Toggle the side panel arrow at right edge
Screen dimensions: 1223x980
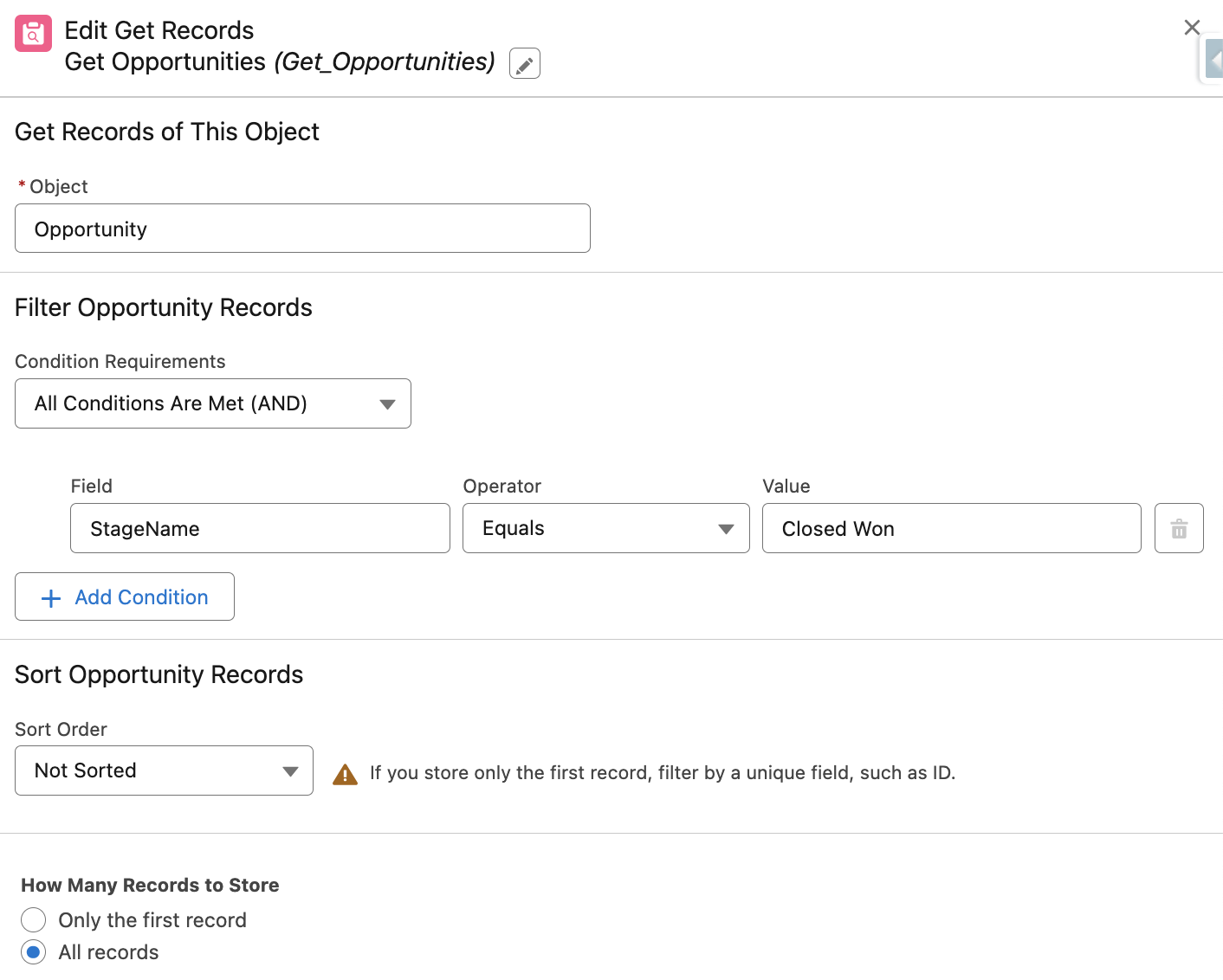pyautogui.click(x=1214, y=60)
